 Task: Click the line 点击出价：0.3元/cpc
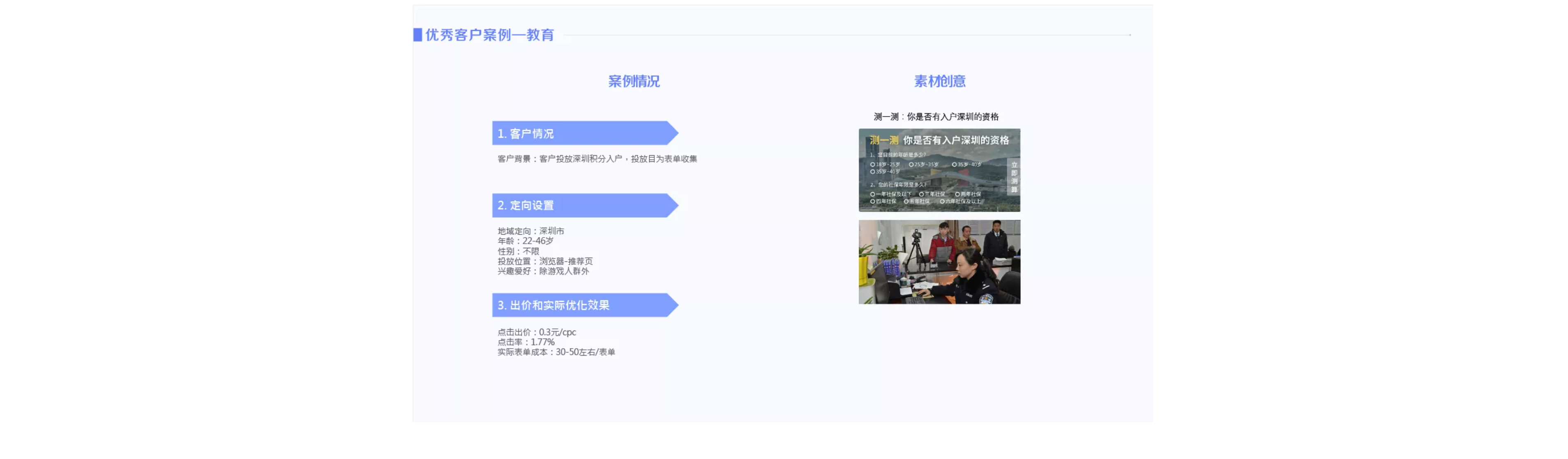(x=536, y=332)
